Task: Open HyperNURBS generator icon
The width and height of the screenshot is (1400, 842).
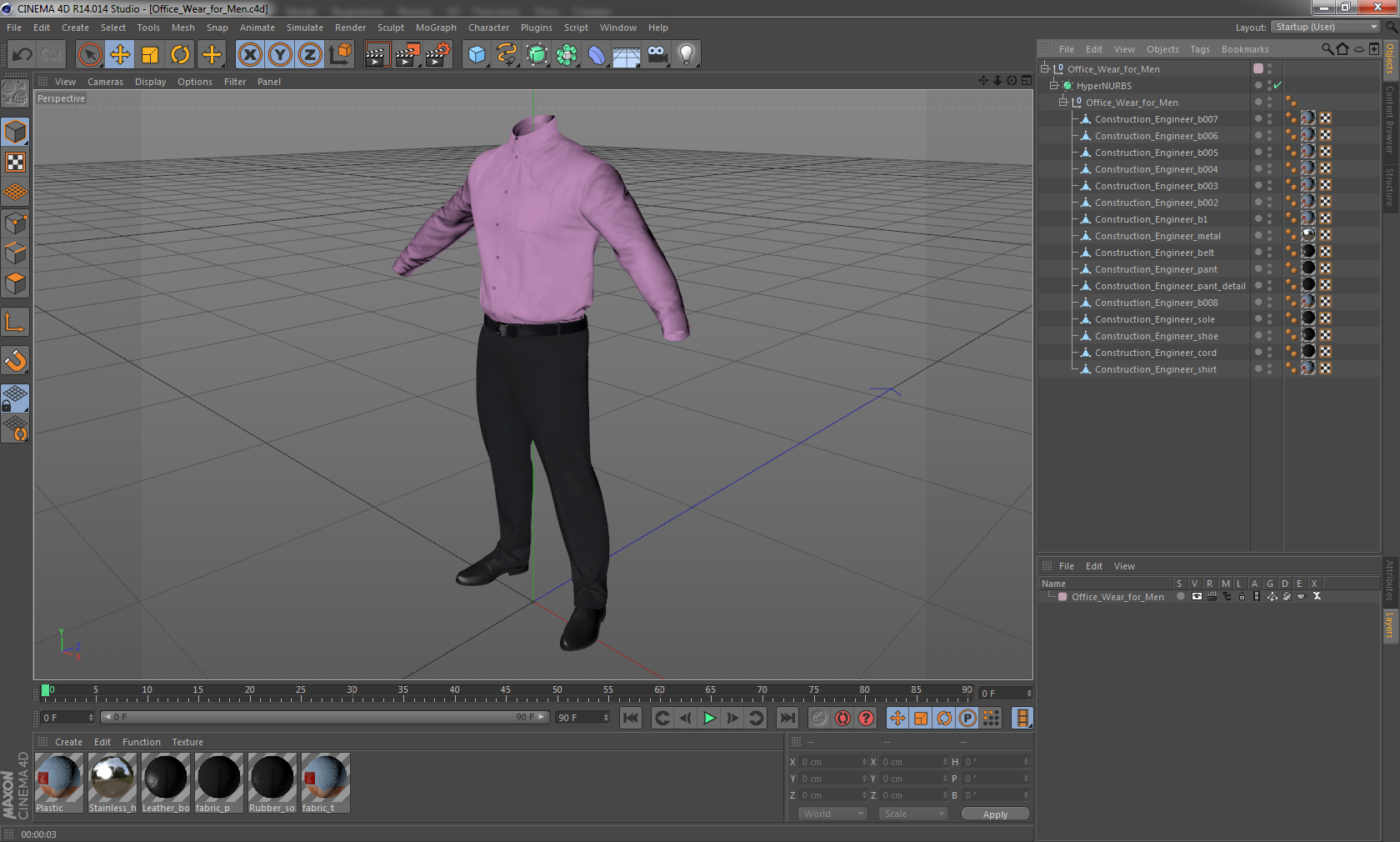Action: coord(537,55)
